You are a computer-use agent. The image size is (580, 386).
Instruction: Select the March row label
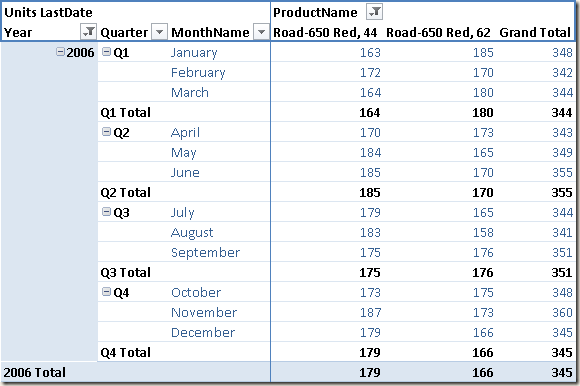click(x=190, y=92)
